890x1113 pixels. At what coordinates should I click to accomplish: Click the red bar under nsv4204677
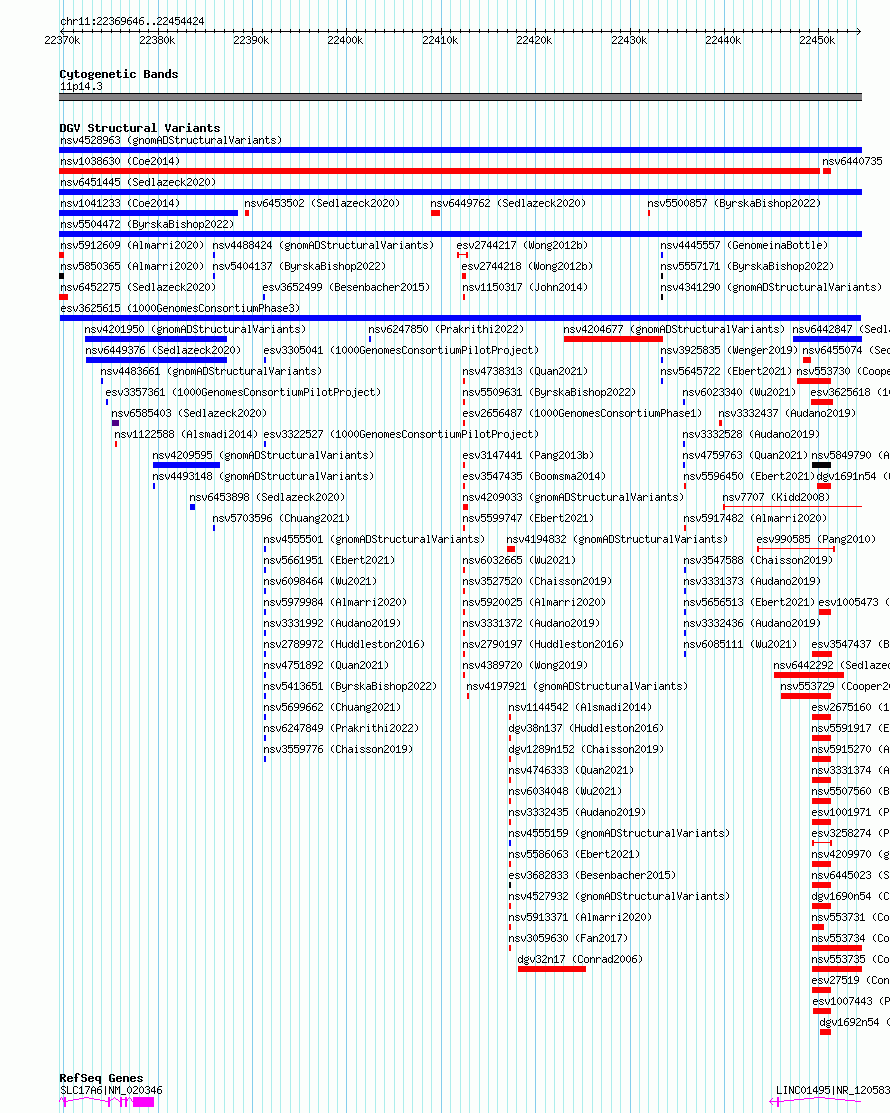coord(613,339)
